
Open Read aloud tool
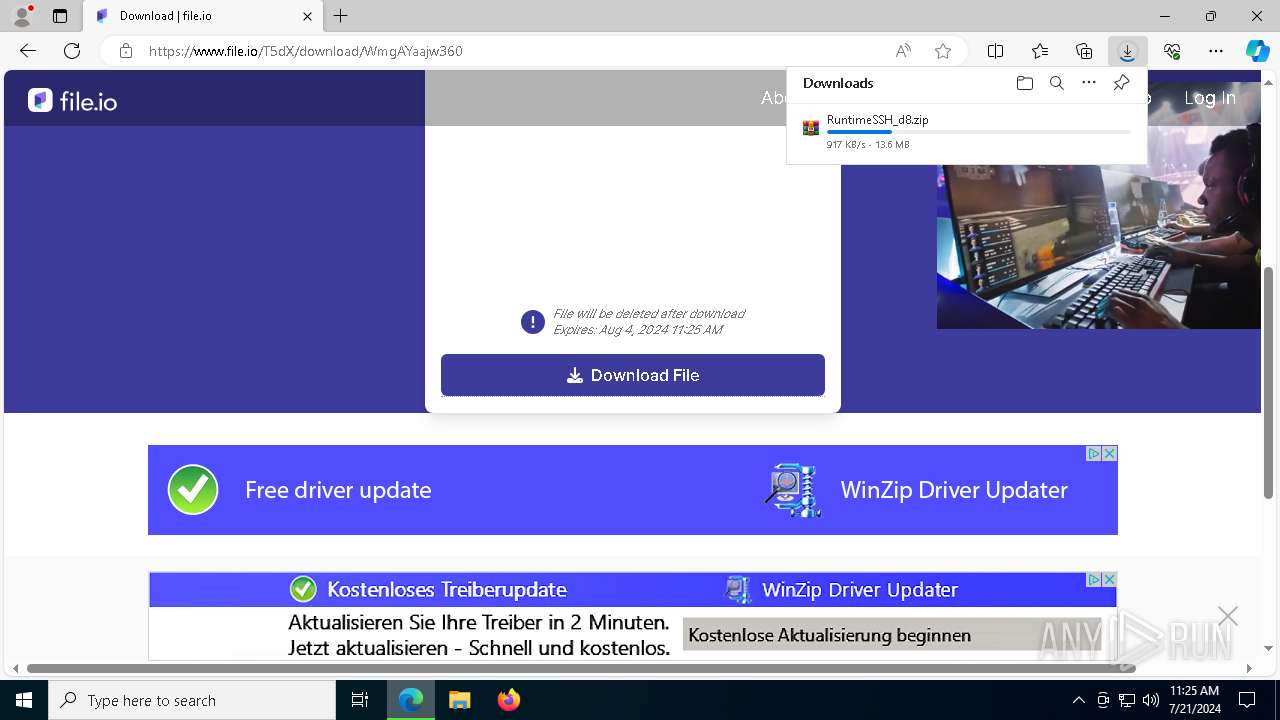point(903,51)
